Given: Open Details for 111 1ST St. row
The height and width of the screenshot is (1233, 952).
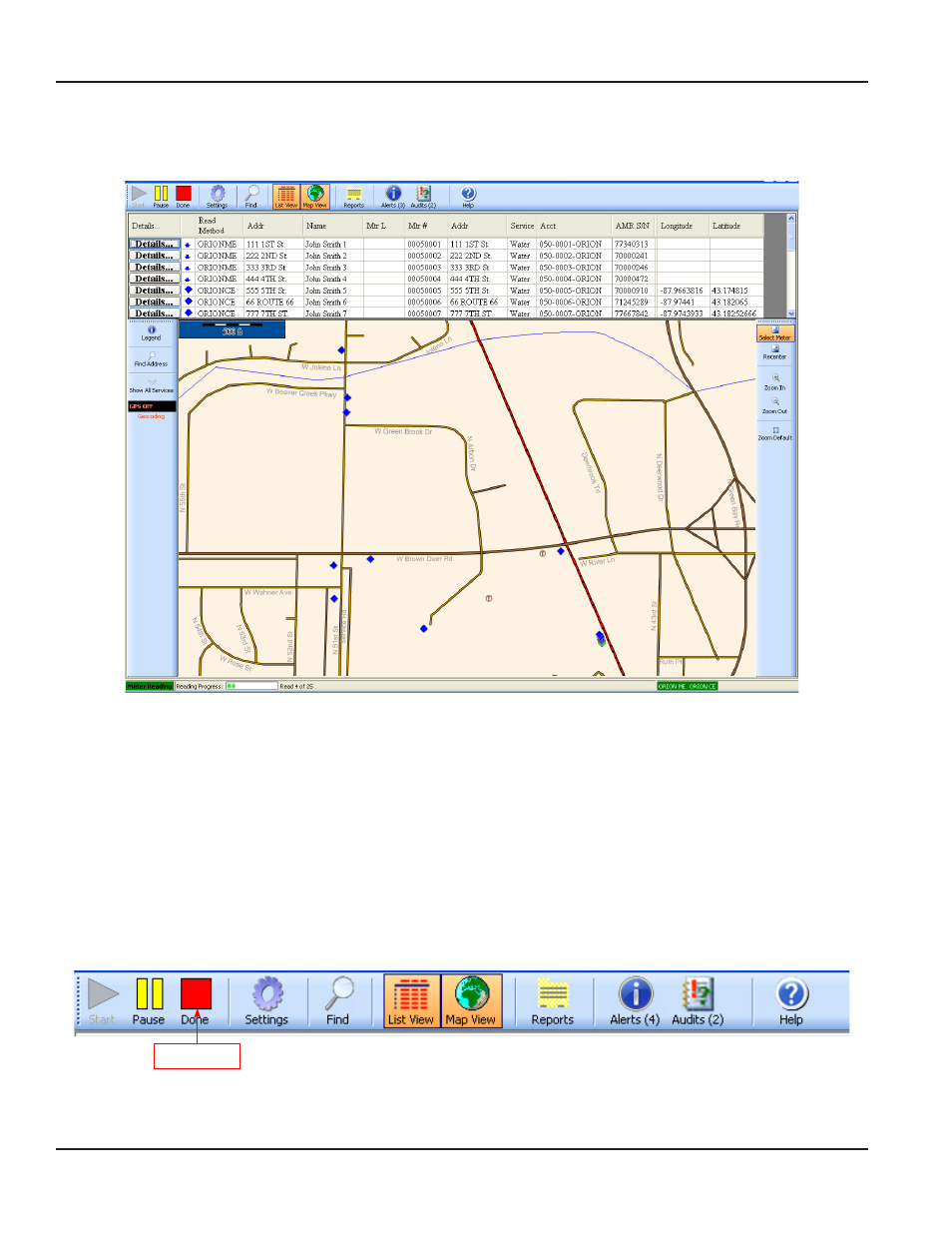Looking at the screenshot, I should coord(154,244).
